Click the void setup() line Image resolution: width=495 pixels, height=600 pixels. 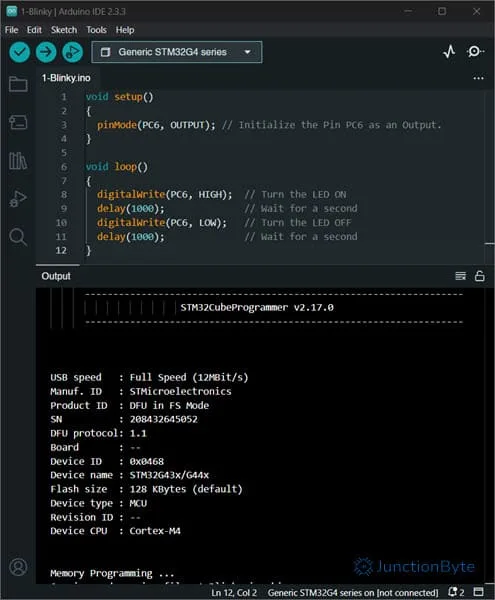tap(119, 97)
